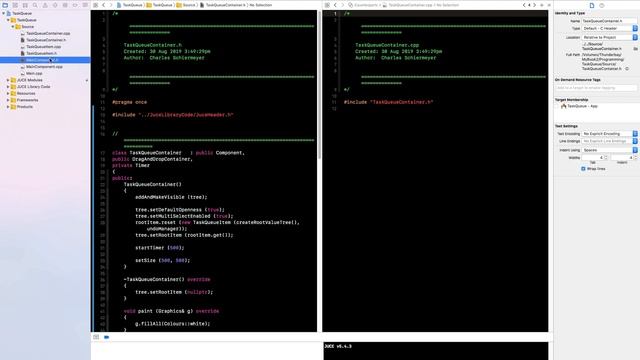
Task: Click No Selection in left jump bar
Action: (260, 5)
